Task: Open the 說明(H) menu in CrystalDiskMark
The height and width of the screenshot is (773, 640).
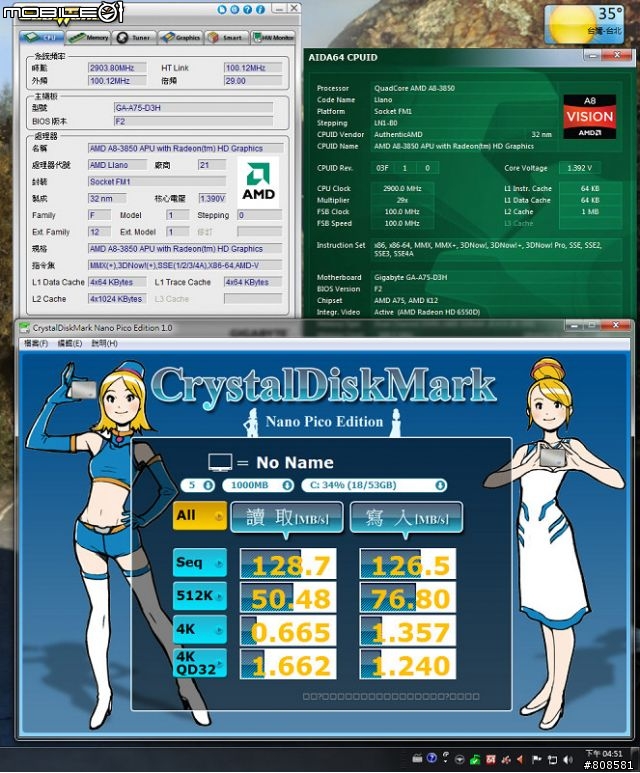Action: [104, 343]
